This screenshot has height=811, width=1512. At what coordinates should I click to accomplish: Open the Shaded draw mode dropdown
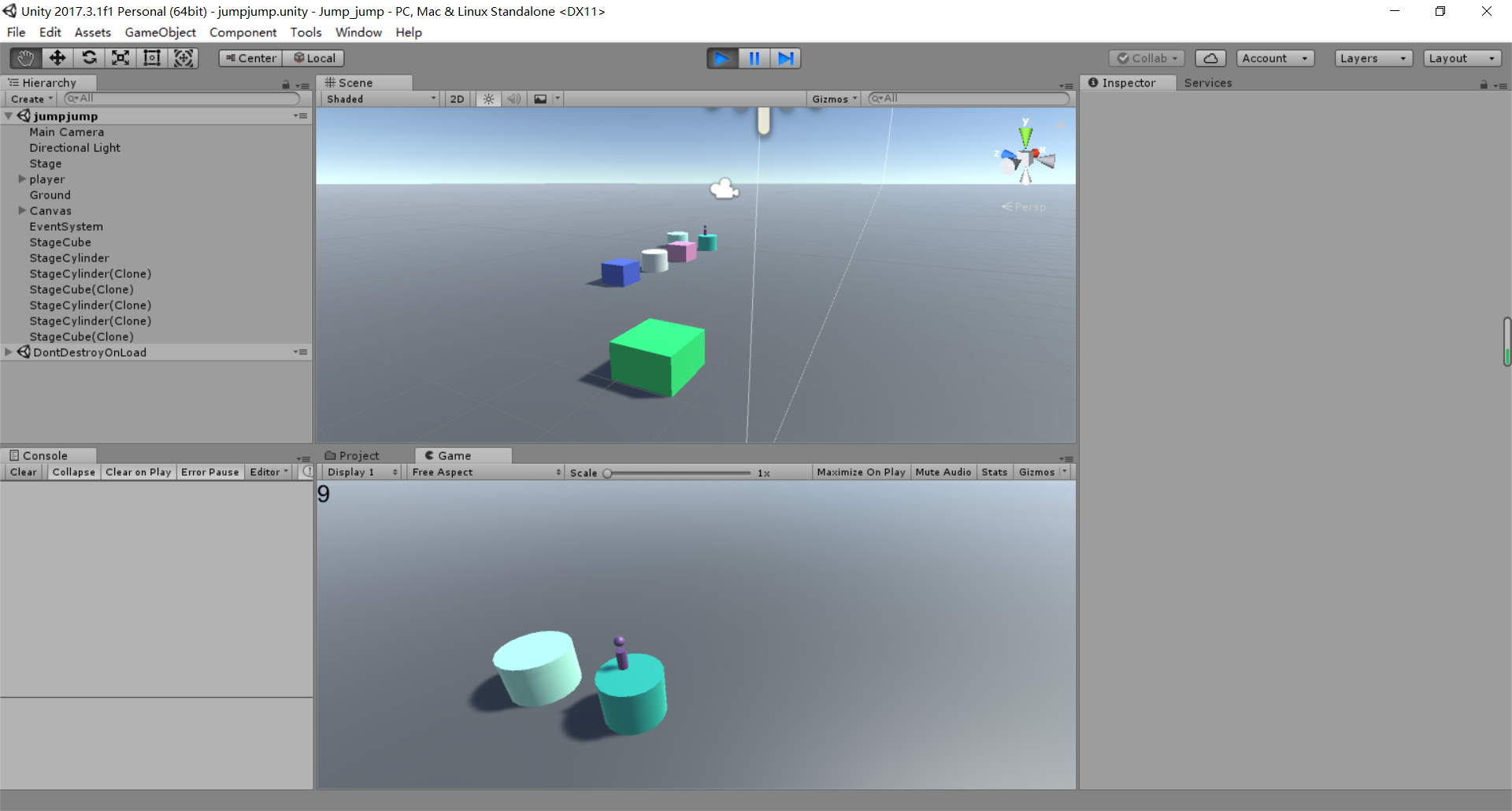click(x=379, y=98)
